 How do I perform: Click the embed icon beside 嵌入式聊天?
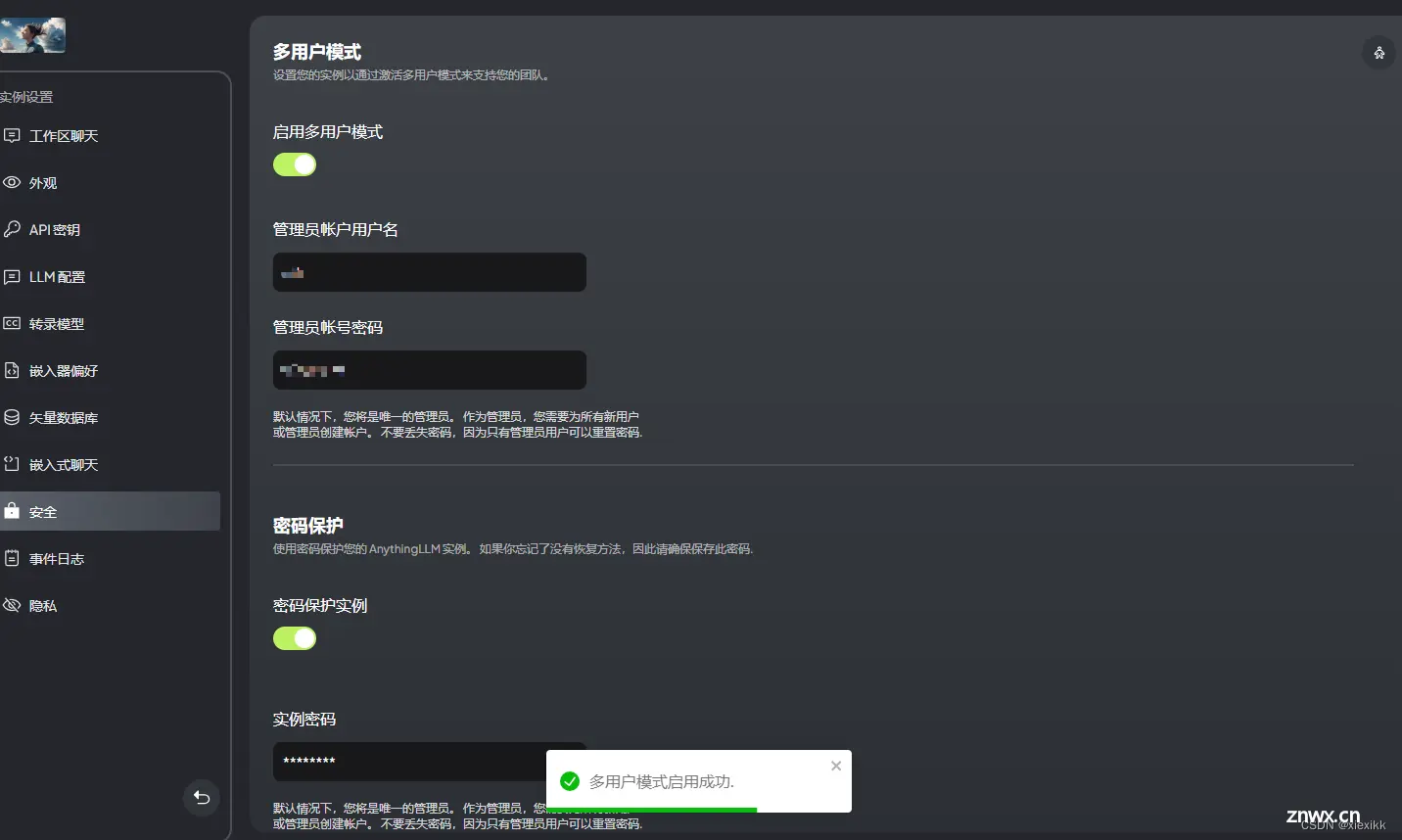pyautogui.click(x=12, y=464)
